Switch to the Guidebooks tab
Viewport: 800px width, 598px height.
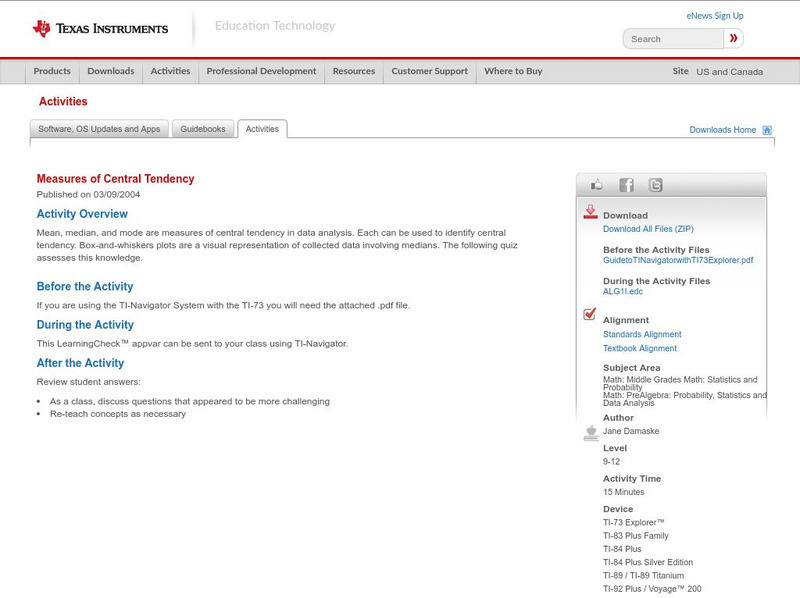click(x=203, y=129)
